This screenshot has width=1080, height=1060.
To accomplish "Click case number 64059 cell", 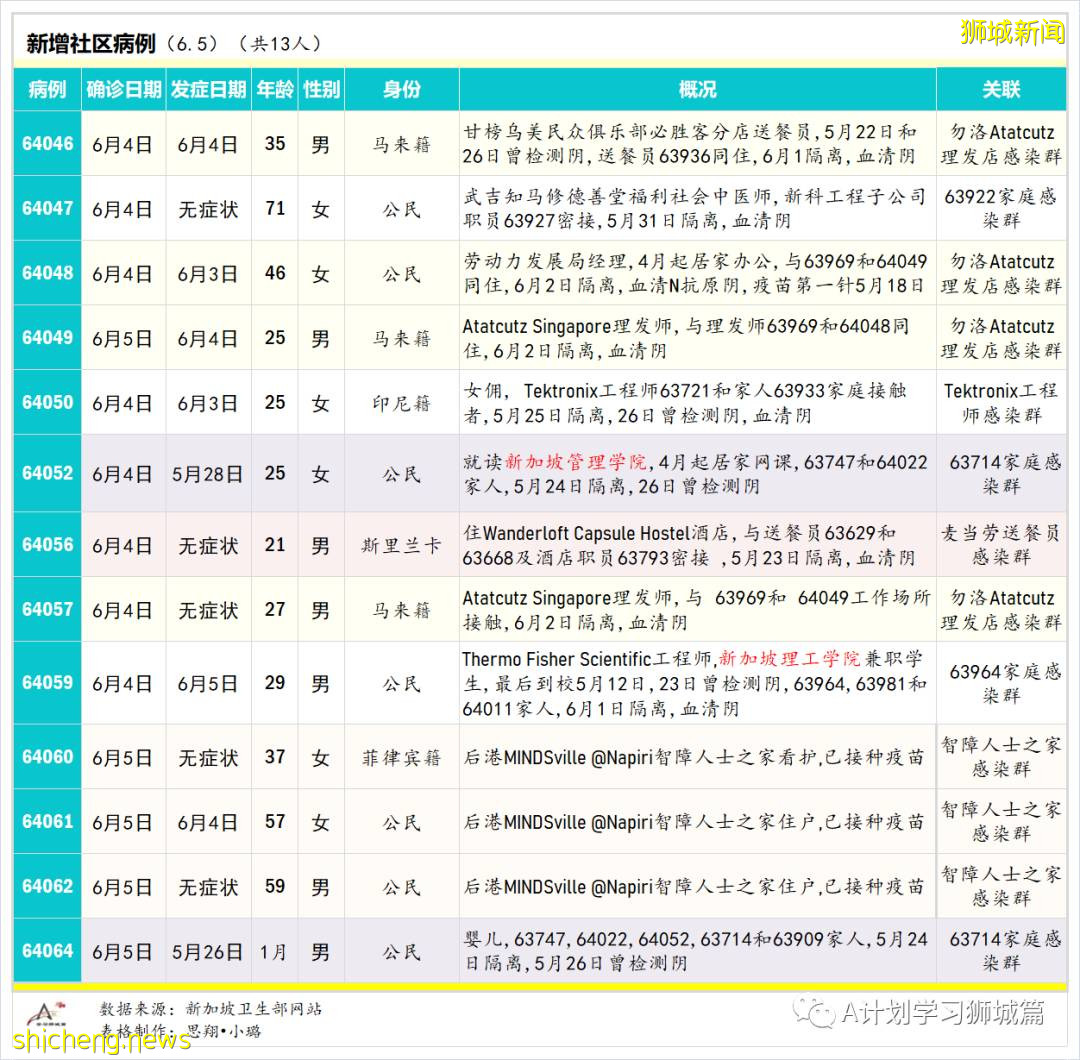I will (47, 683).
